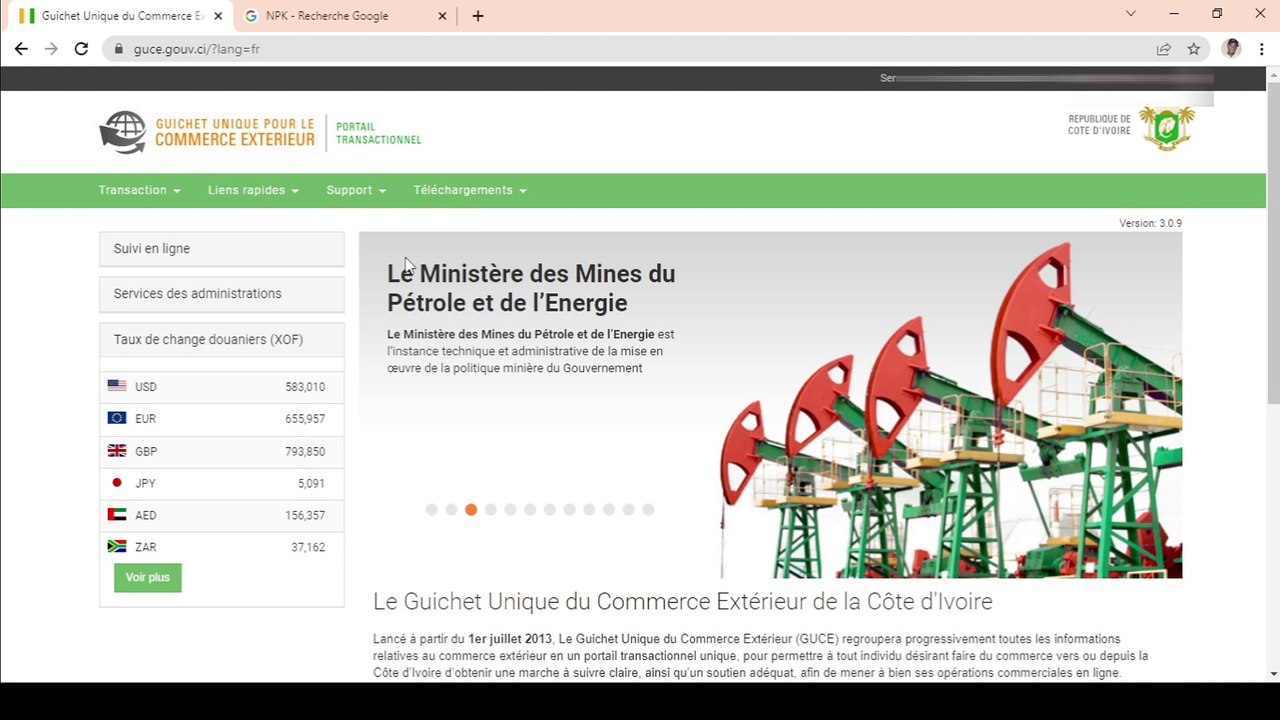Click the browser forward arrow
This screenshot has width=1280, height=720.
[x=51, y=48]
